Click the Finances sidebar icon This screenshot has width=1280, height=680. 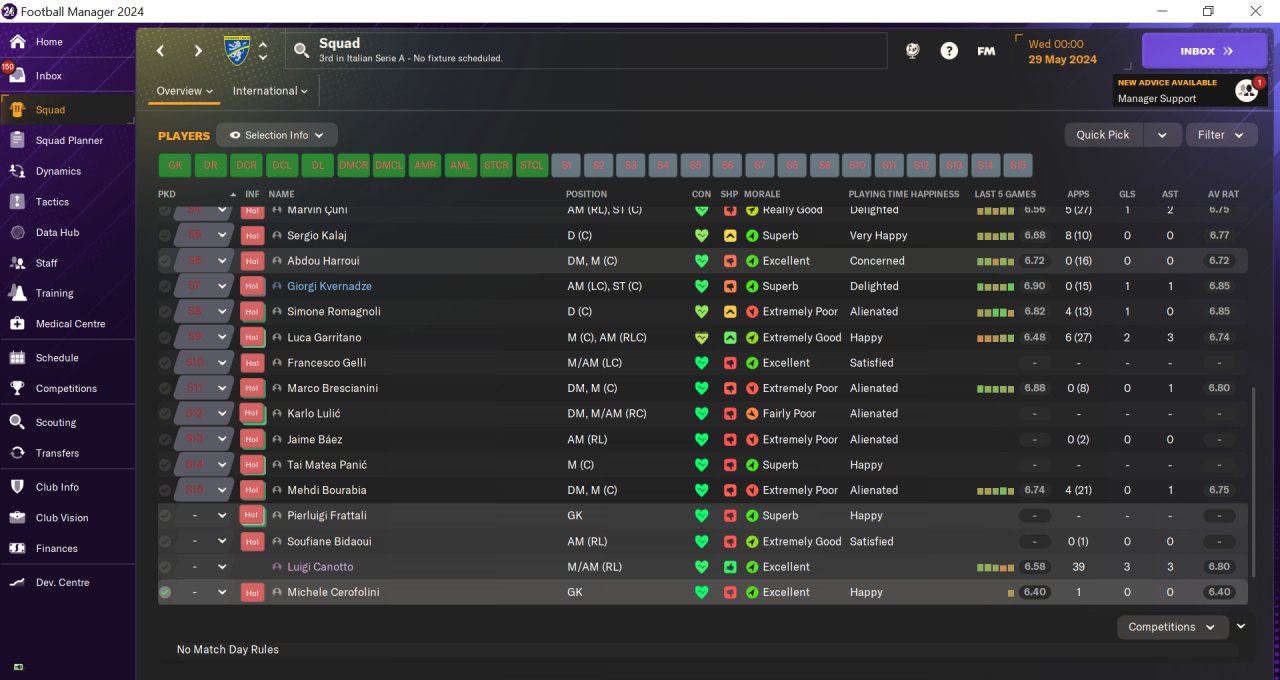point(17,548)
